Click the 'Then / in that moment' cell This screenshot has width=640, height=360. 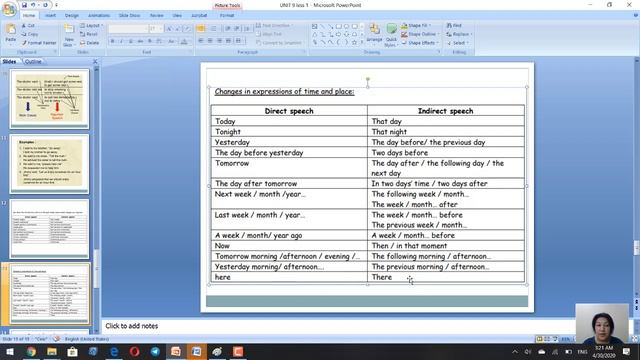[446, 245]
